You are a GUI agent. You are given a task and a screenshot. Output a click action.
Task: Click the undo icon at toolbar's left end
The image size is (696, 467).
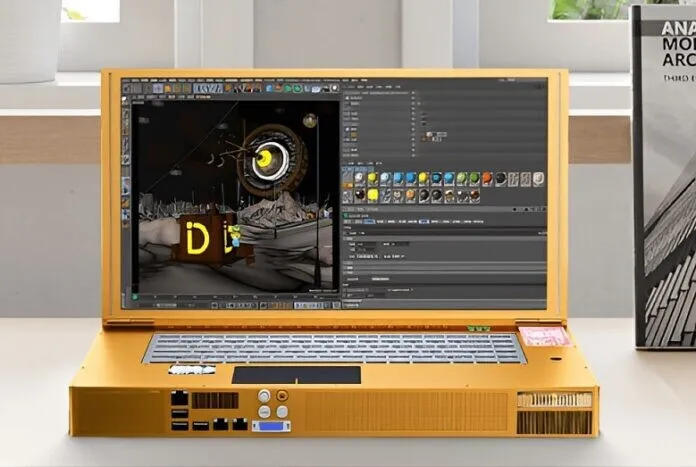tap(127, 88)
